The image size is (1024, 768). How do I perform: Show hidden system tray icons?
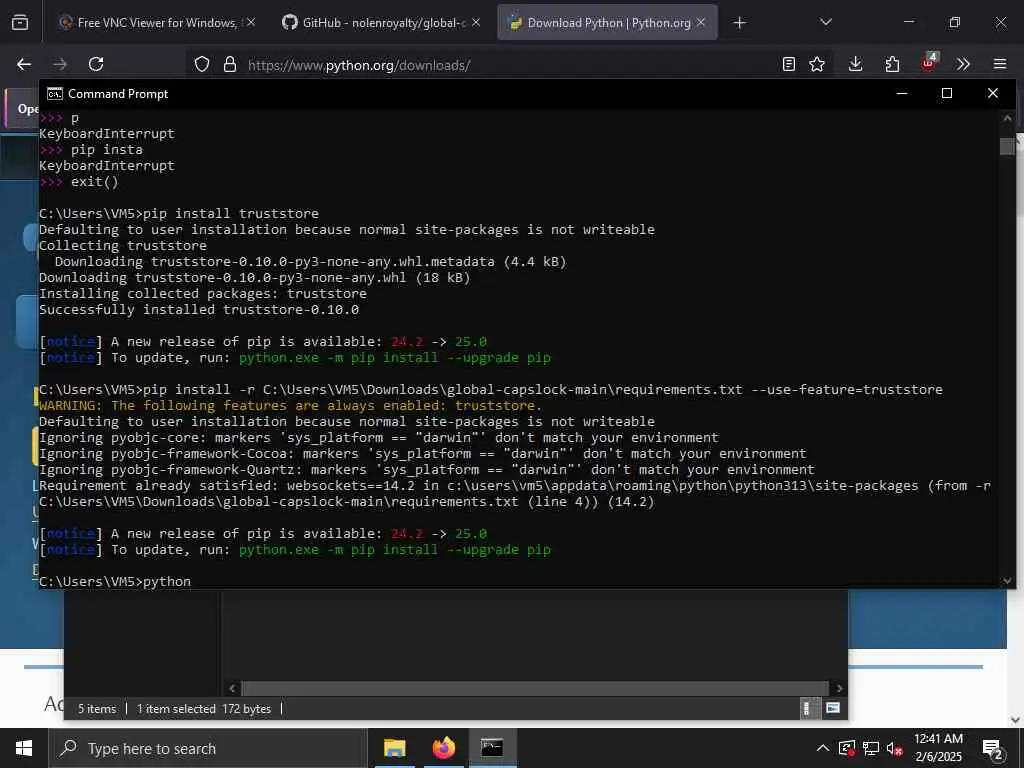click(823, 748)
